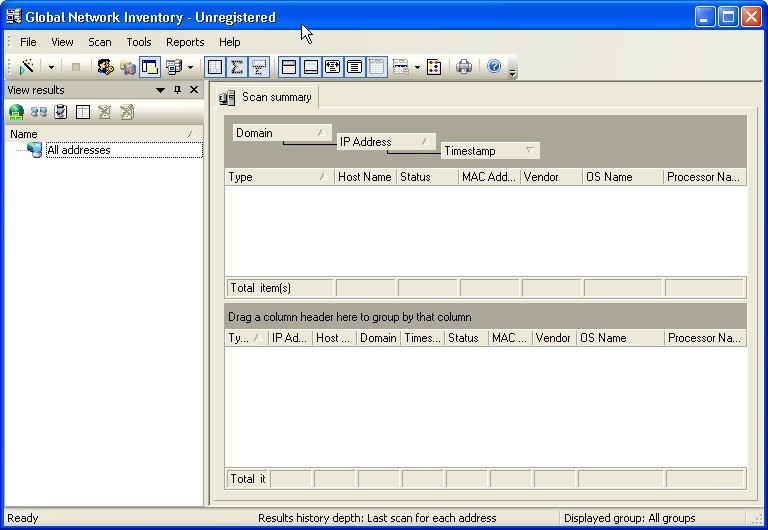Click the computers group icon in the toolbar

pos(174,67)
